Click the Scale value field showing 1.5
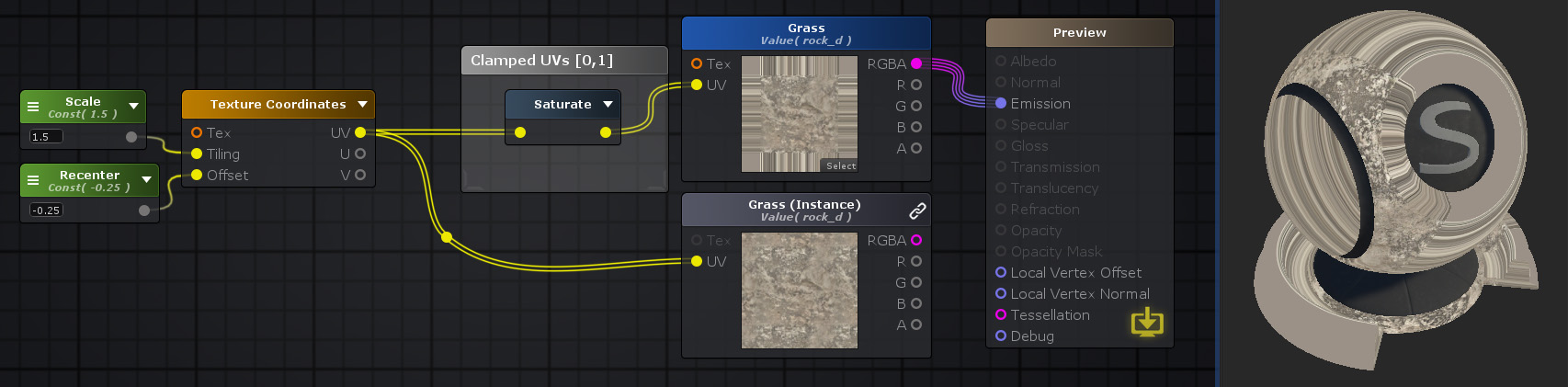Viewport: 1568px width, 387px height. (46, 137)
